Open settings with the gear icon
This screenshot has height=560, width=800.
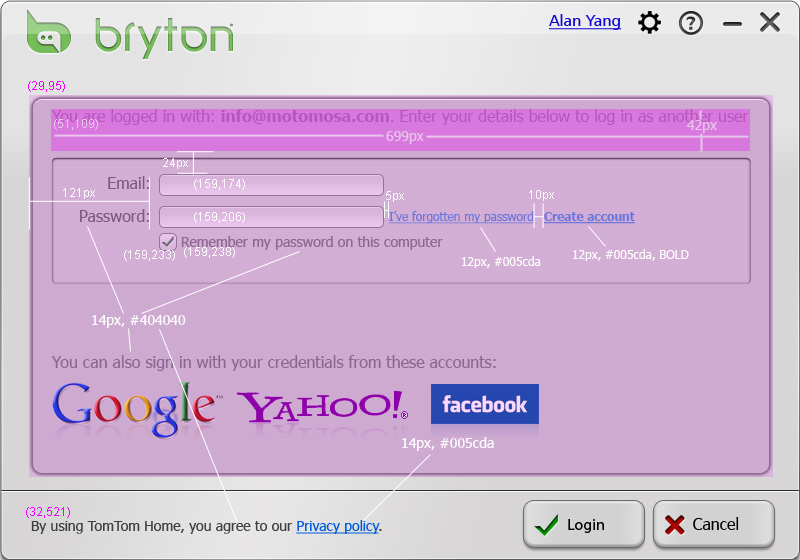click(x=649, y=23)
